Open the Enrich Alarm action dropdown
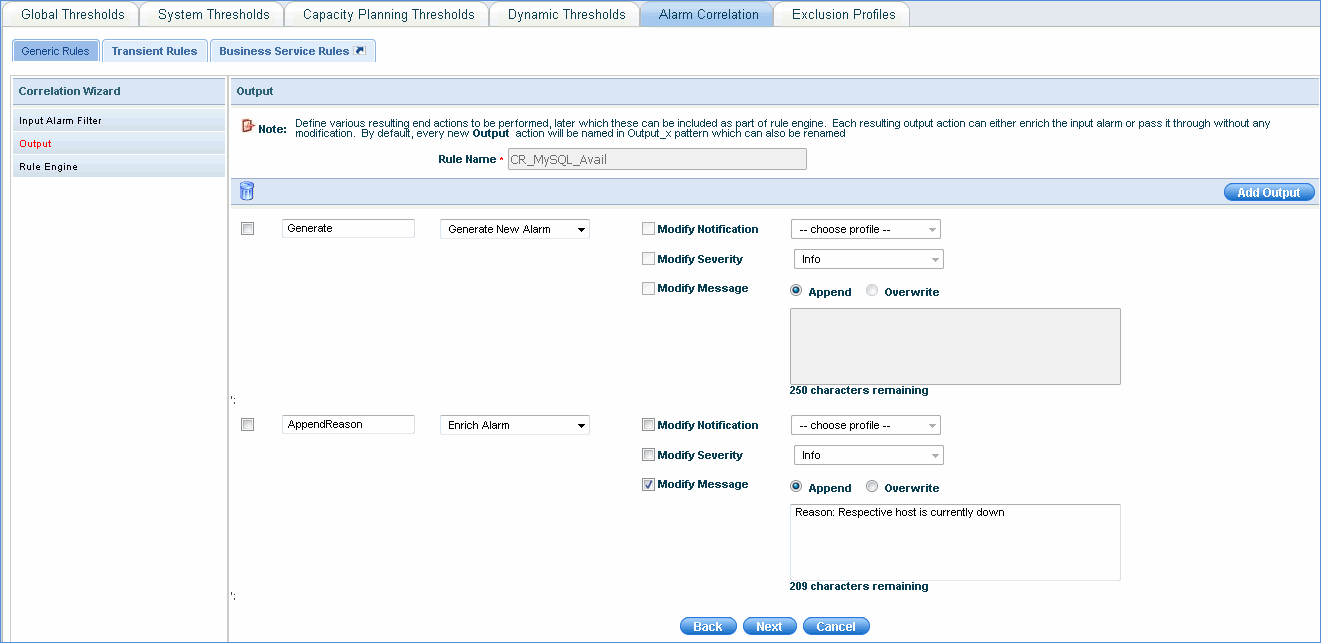 pyautogui.click(x=515, y=426)
